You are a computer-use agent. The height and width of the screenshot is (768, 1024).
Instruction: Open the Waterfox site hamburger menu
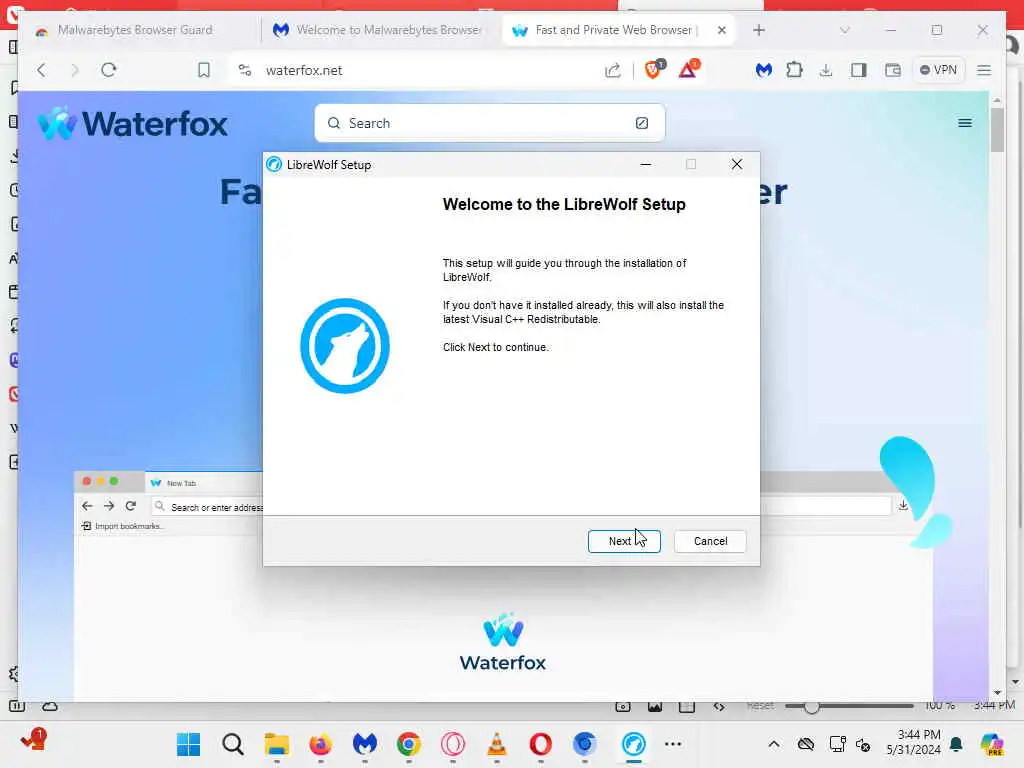point(965,123)
